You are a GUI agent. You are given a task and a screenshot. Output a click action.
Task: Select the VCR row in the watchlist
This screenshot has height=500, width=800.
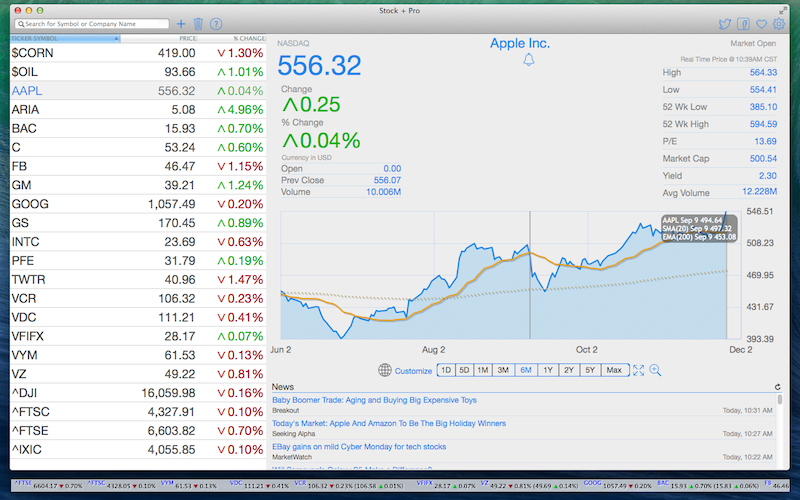138,298
